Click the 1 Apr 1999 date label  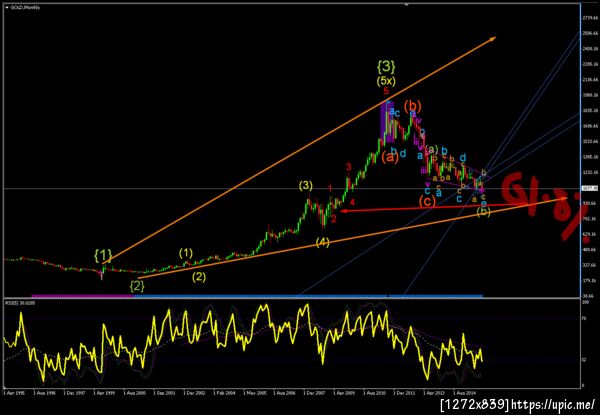[x=104, y=392]
